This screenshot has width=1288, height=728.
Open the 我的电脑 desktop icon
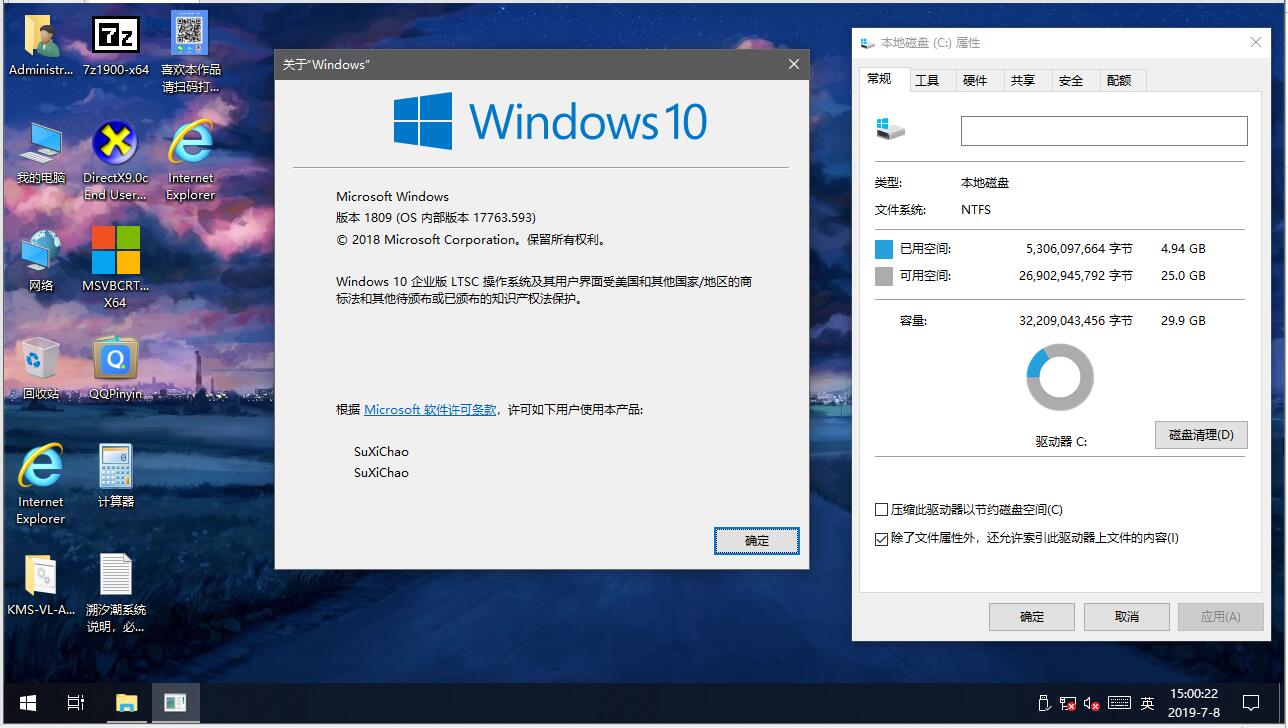(x=41, y=153)
